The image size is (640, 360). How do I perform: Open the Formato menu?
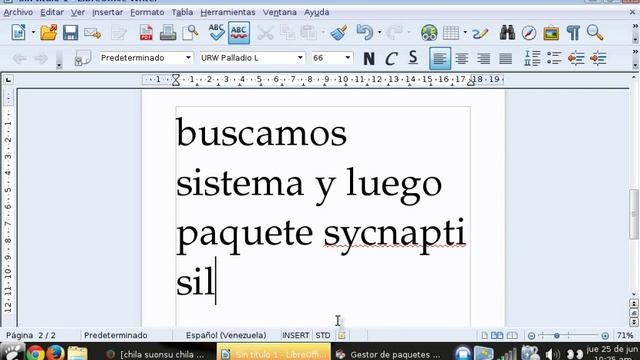click(x=147, y=12)
